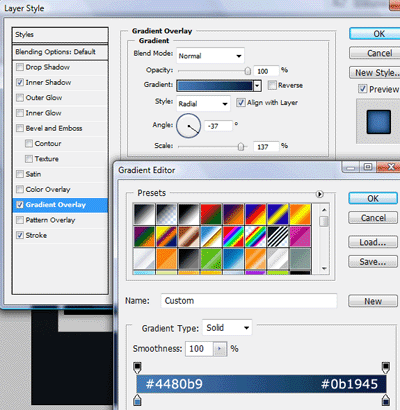Open the Gradient Type dropdown

227,328
